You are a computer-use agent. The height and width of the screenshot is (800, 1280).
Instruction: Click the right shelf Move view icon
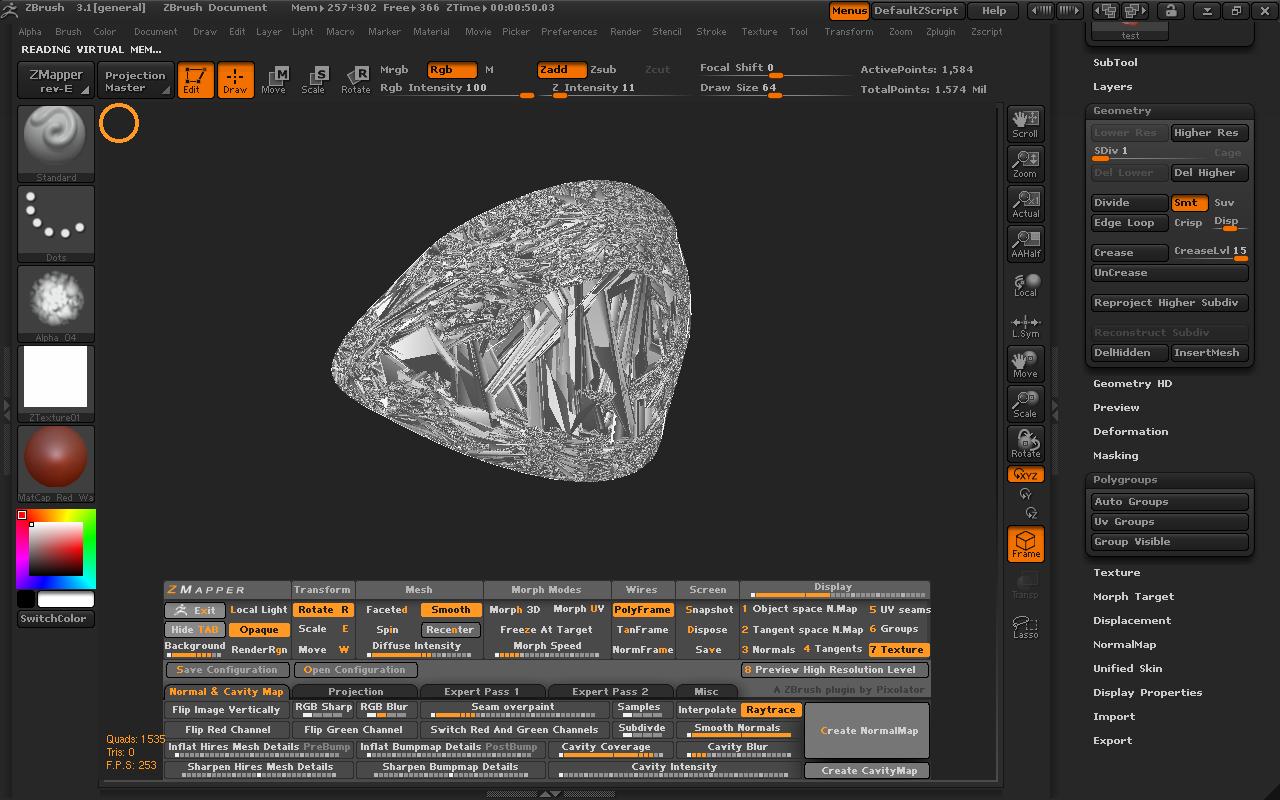coord(1025,363)
